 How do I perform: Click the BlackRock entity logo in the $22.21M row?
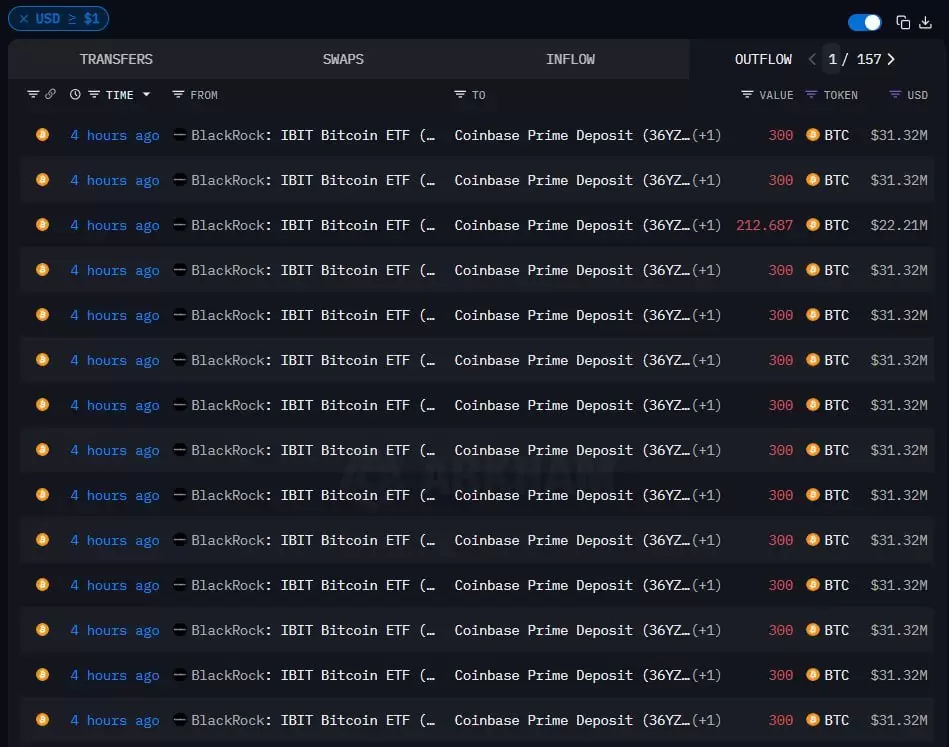click(179, 225)
